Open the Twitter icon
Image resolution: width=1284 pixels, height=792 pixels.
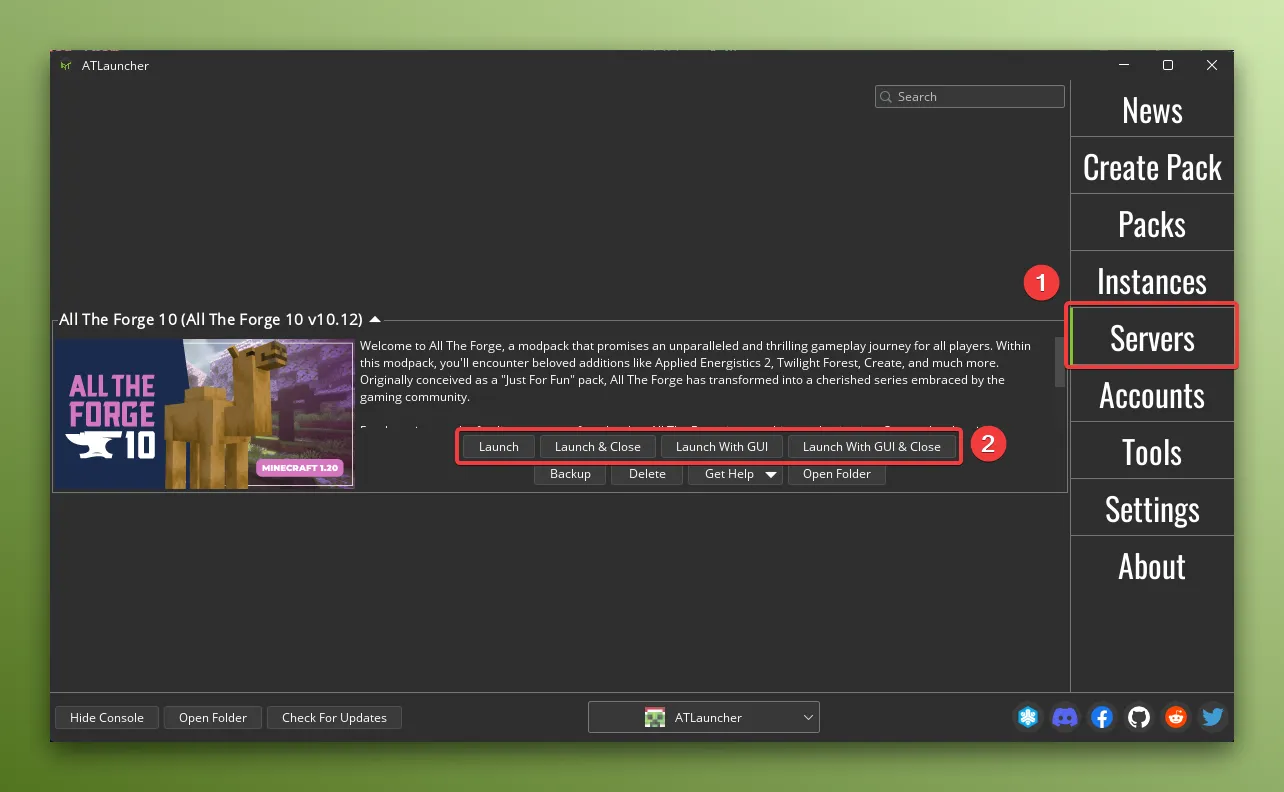click(1212, 717)
